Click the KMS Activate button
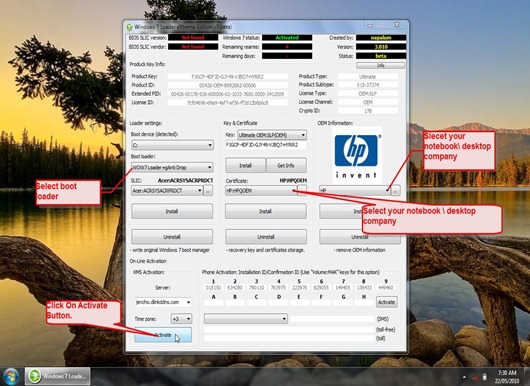The height and width of the screenshot is (386, 530). [x=163, y=335]
